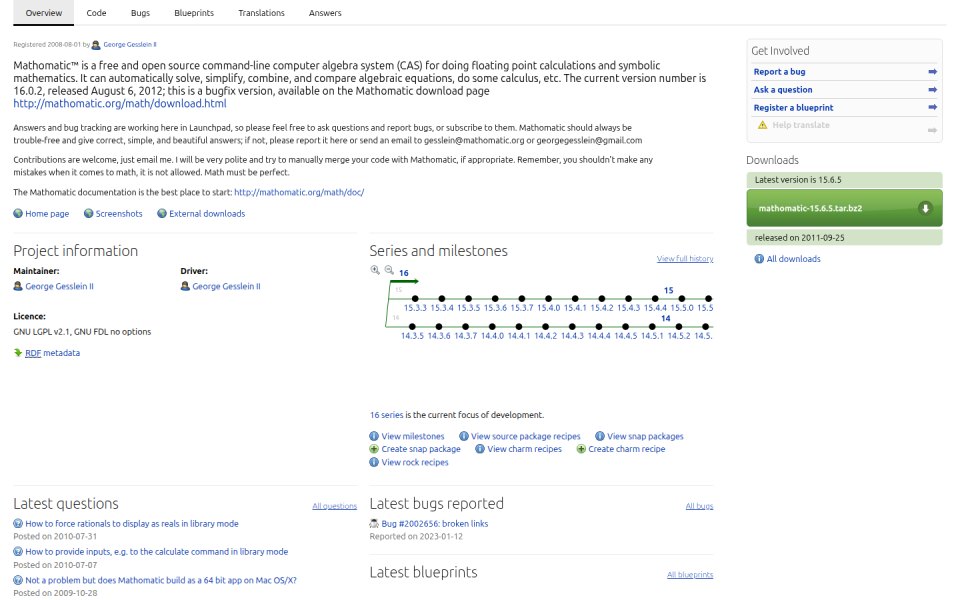Screen dimensions: 960x600
Task: Zoom in on the series timeline graph
Action: coord(375,269)
